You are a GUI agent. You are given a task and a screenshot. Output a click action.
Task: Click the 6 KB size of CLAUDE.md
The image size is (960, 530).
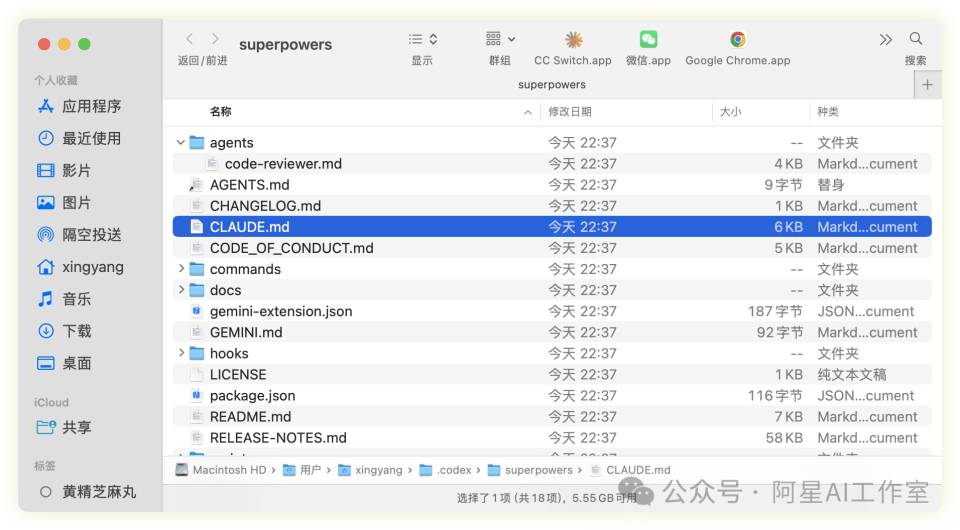click(788, 226)
